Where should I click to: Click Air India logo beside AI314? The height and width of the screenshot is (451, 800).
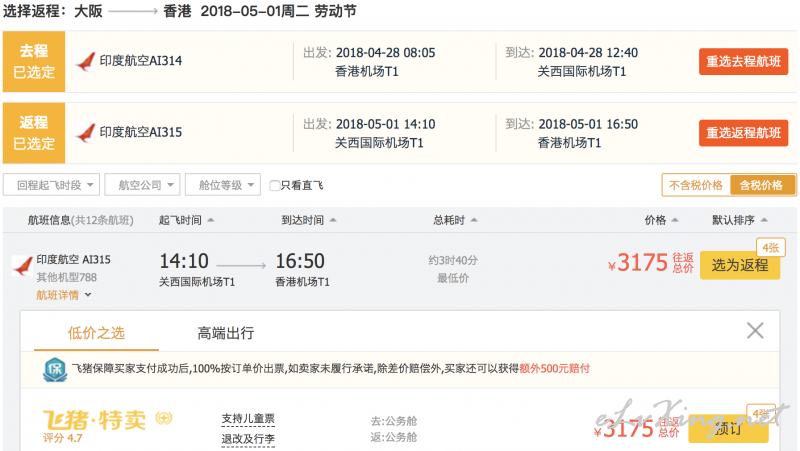85,61
